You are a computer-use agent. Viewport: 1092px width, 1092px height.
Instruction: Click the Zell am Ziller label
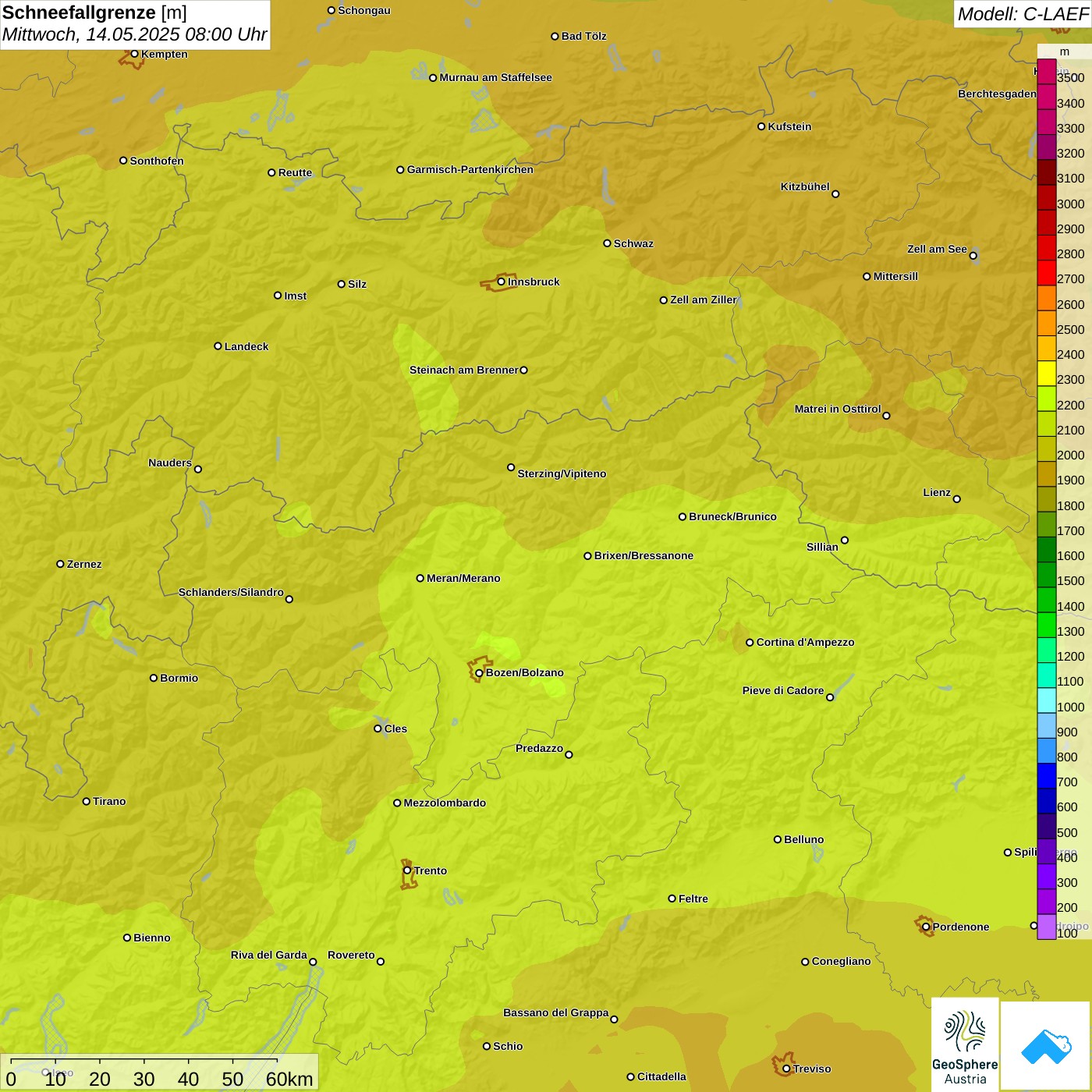[x=703, y=300]
